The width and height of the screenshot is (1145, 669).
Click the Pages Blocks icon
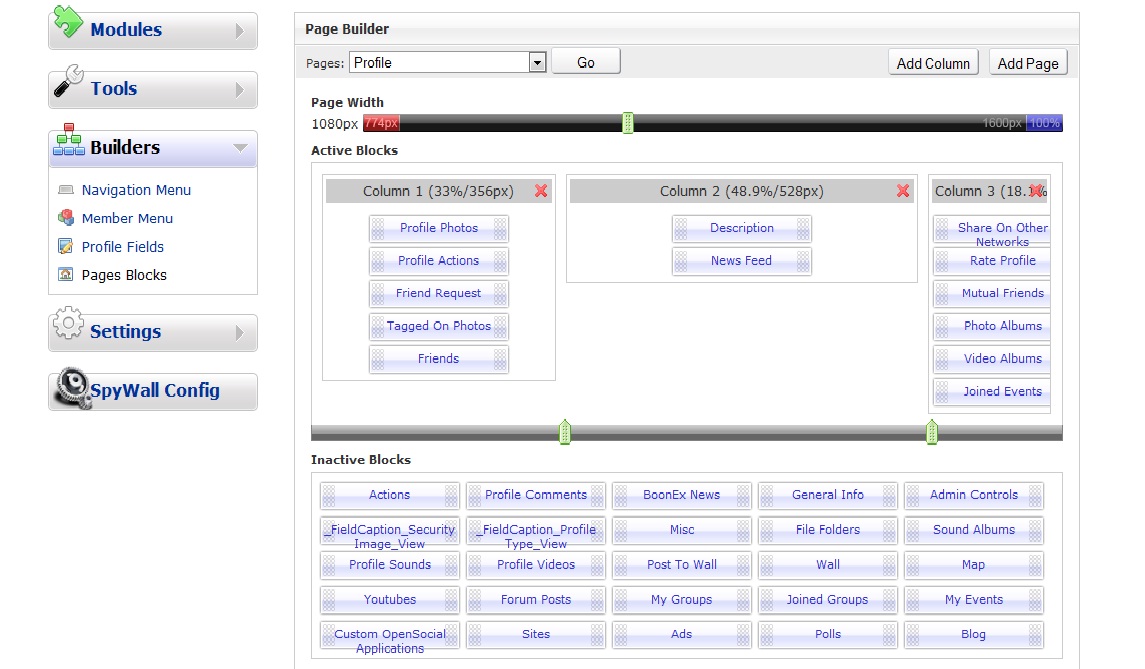click(x=66, y=275)
